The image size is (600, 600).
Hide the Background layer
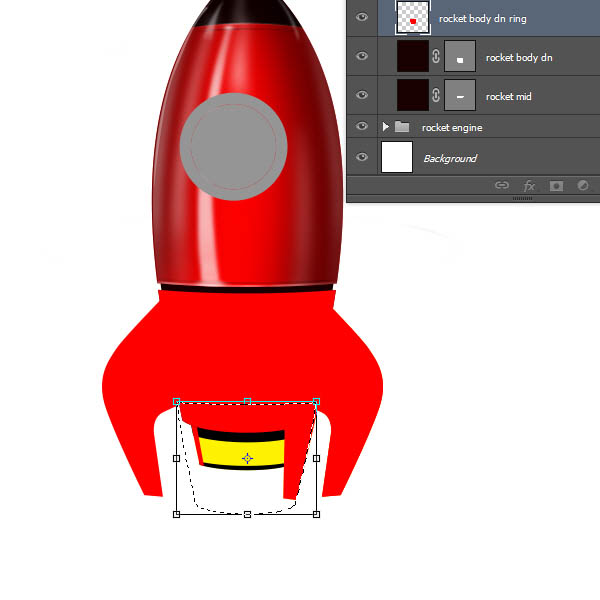coord(363,158)
